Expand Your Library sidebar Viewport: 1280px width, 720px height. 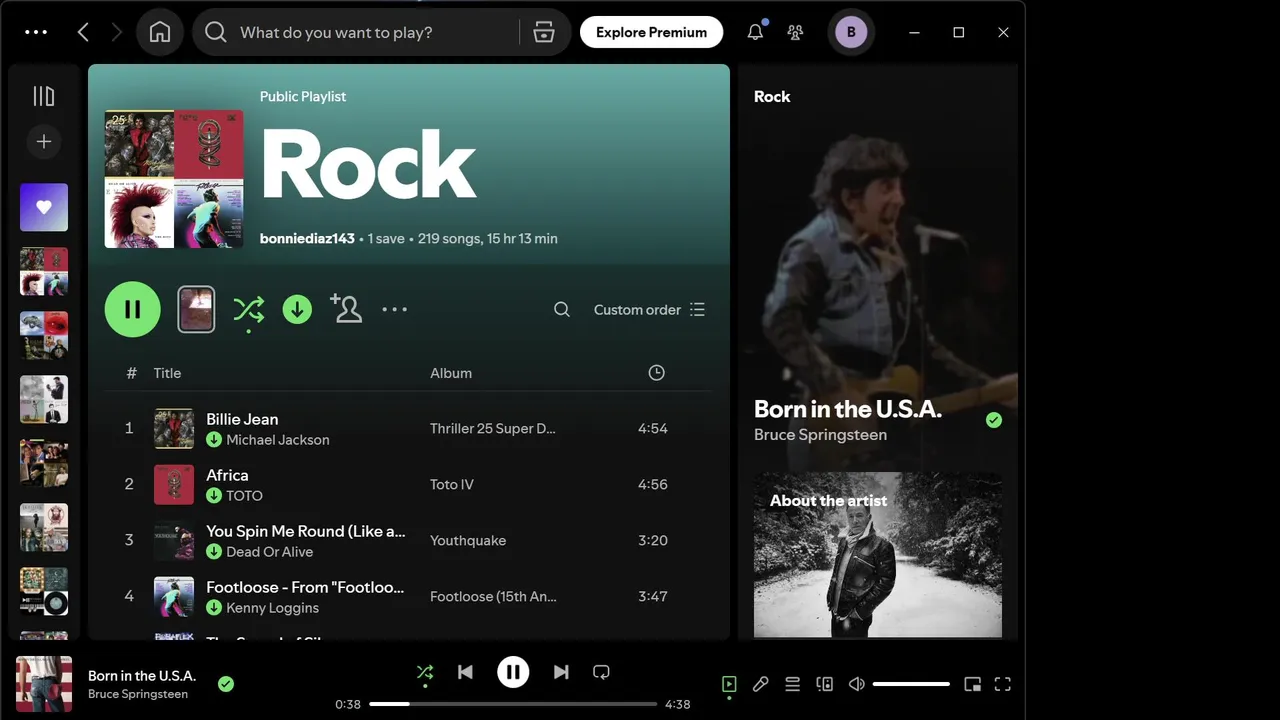click(44, 96)
